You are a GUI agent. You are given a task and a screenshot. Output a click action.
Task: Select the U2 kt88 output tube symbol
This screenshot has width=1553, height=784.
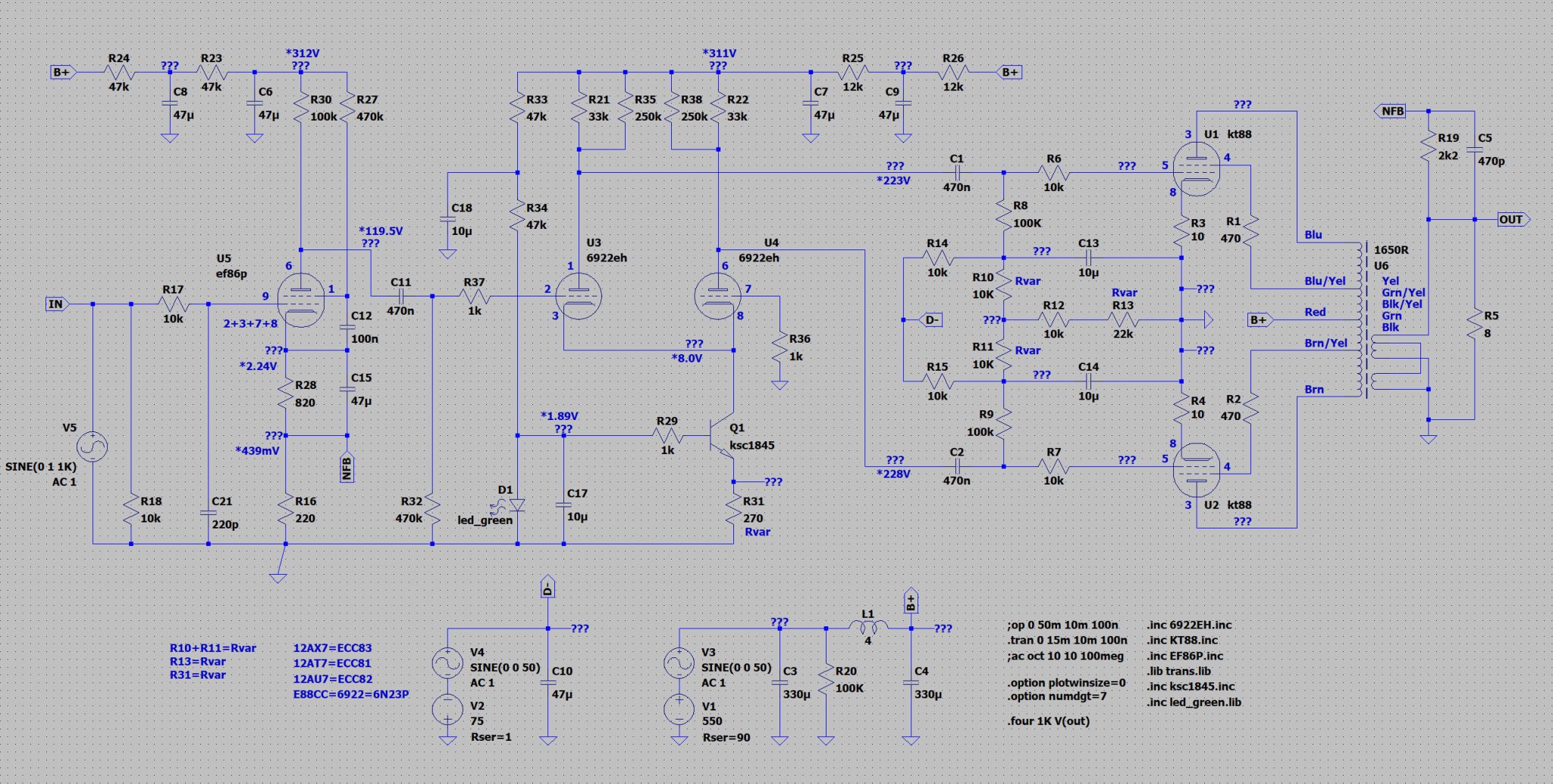coord(1196,470)
